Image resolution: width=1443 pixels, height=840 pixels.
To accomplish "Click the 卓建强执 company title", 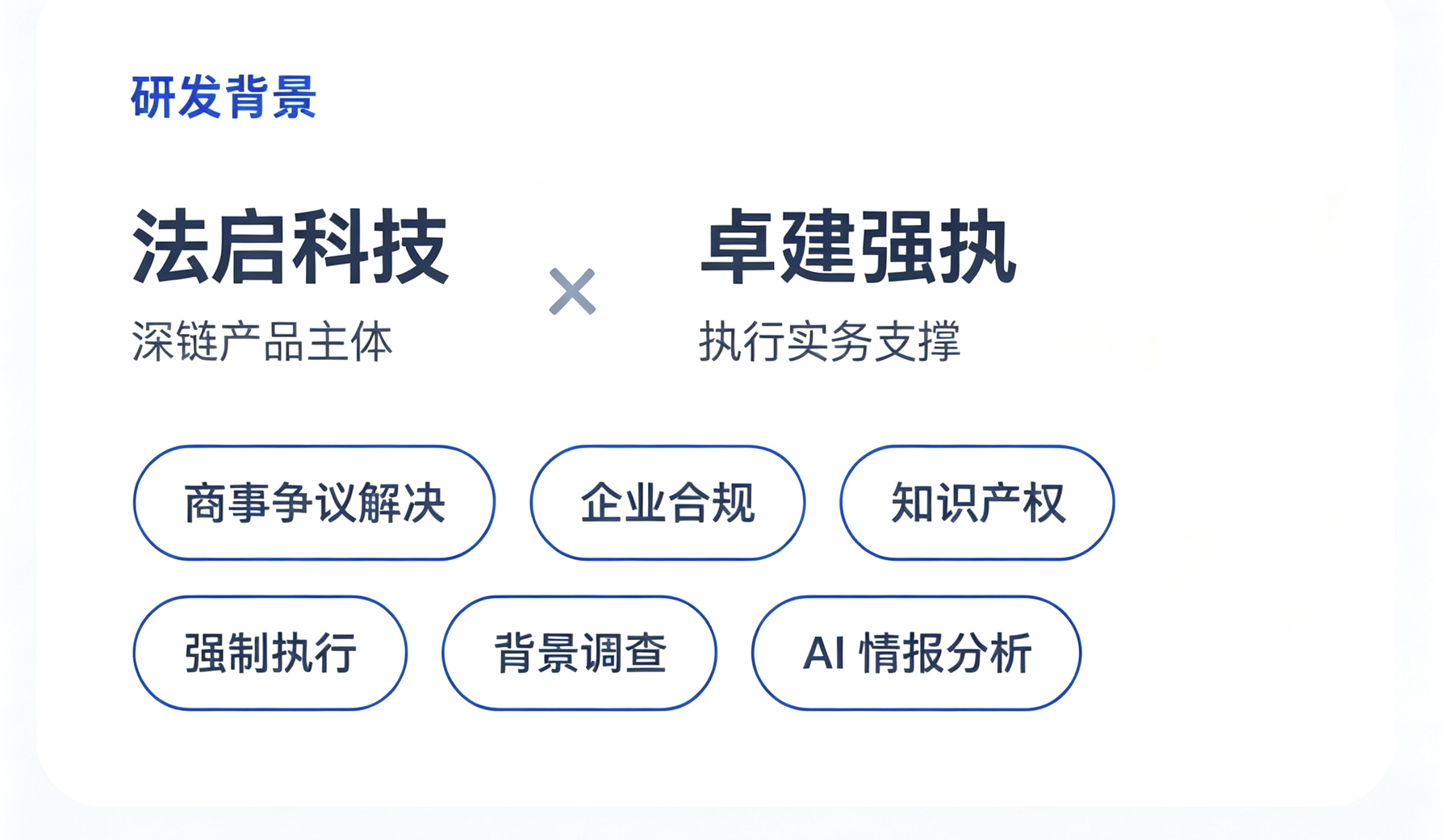I will [858, 247].
